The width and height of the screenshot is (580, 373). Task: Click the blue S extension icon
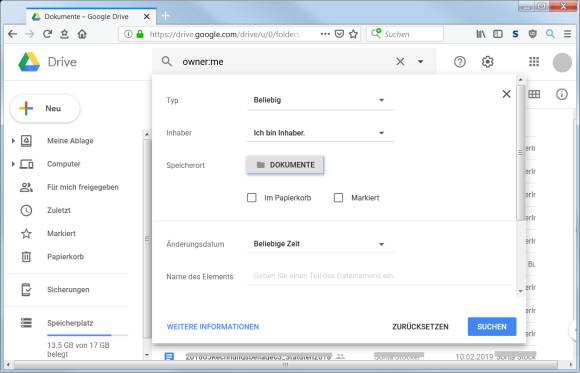coord(515,34)
